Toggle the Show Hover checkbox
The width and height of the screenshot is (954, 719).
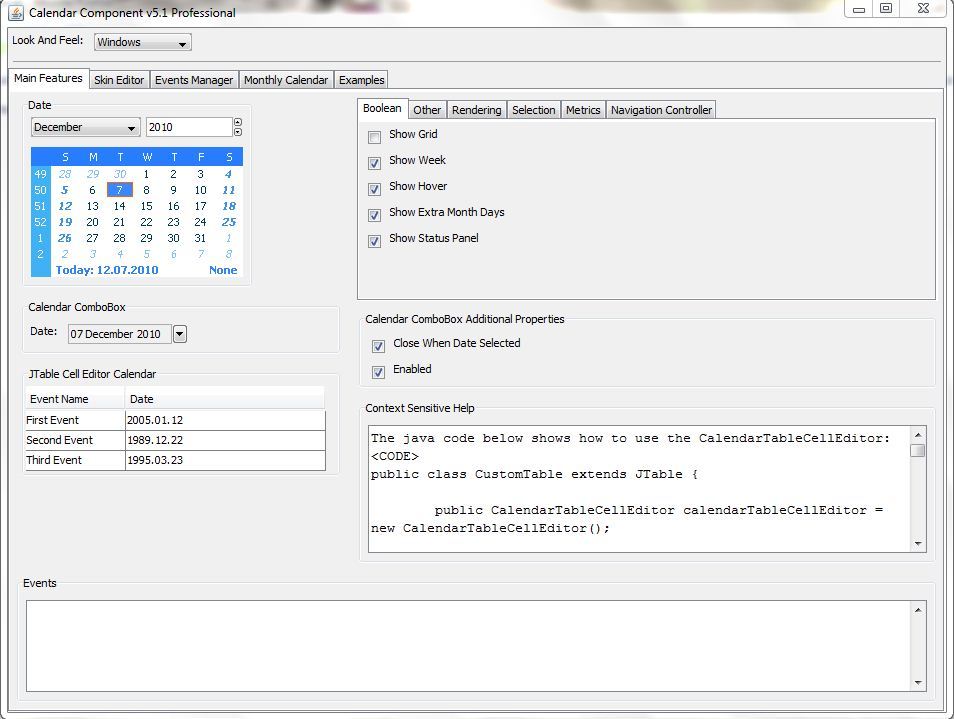[x=375, y=189]
